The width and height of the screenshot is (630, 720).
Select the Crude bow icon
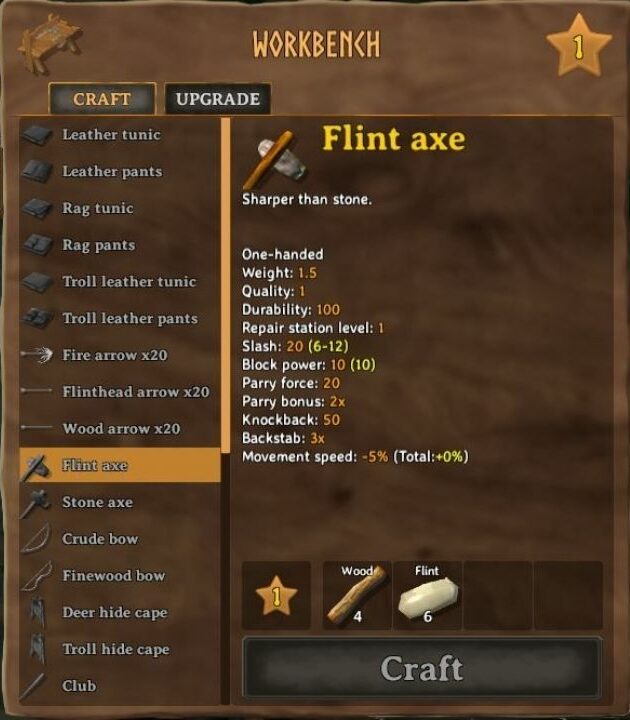pyautogui.click(x=37, y=538)
